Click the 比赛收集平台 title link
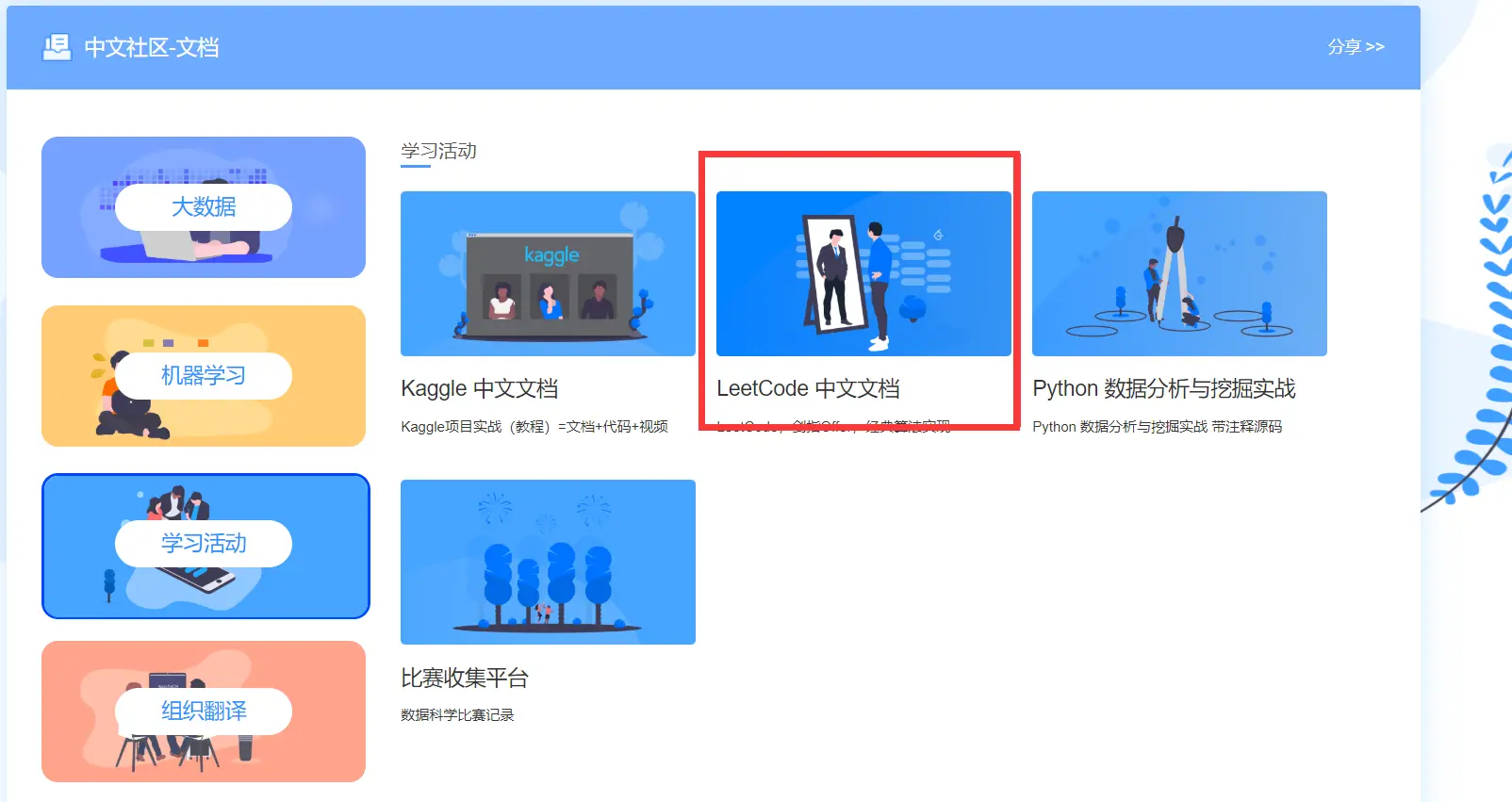1512x802 pixels. coord(465,678)
